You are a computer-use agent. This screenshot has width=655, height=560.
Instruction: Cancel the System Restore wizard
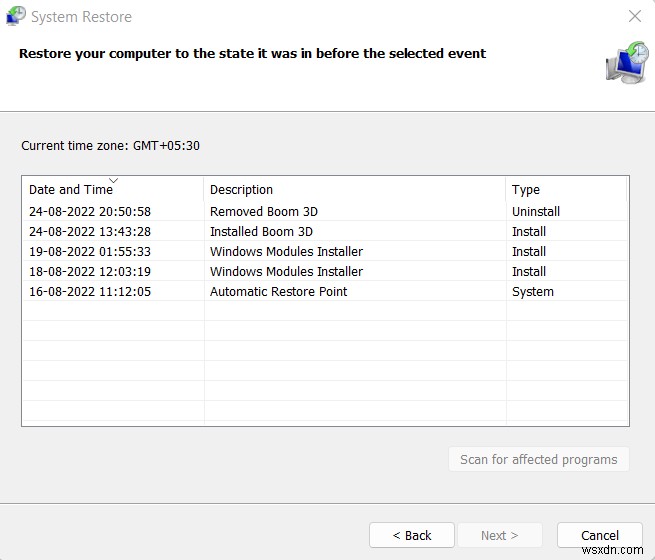[x=600, y=535]
